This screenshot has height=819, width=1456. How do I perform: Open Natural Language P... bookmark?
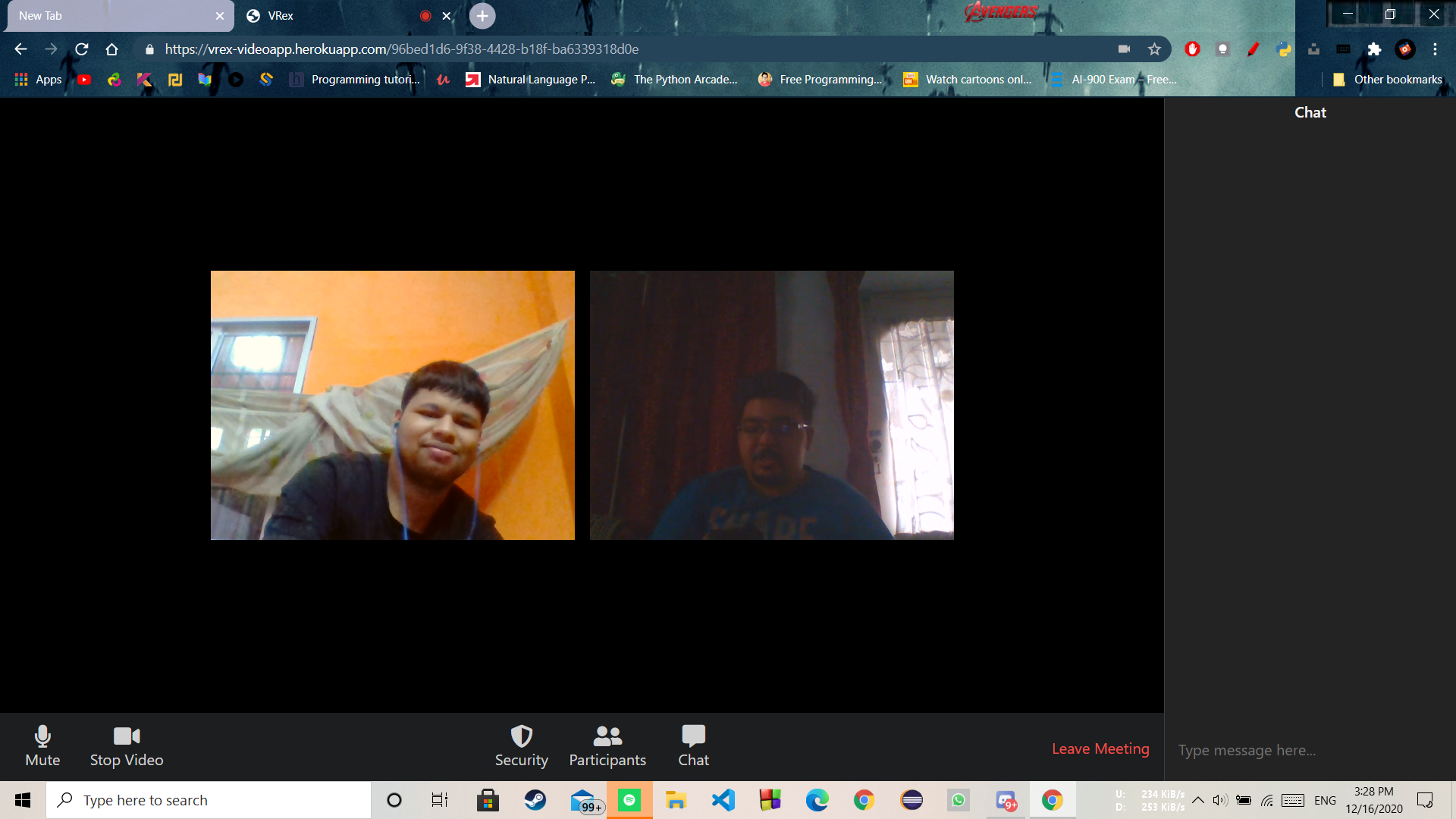coord(531,80)
